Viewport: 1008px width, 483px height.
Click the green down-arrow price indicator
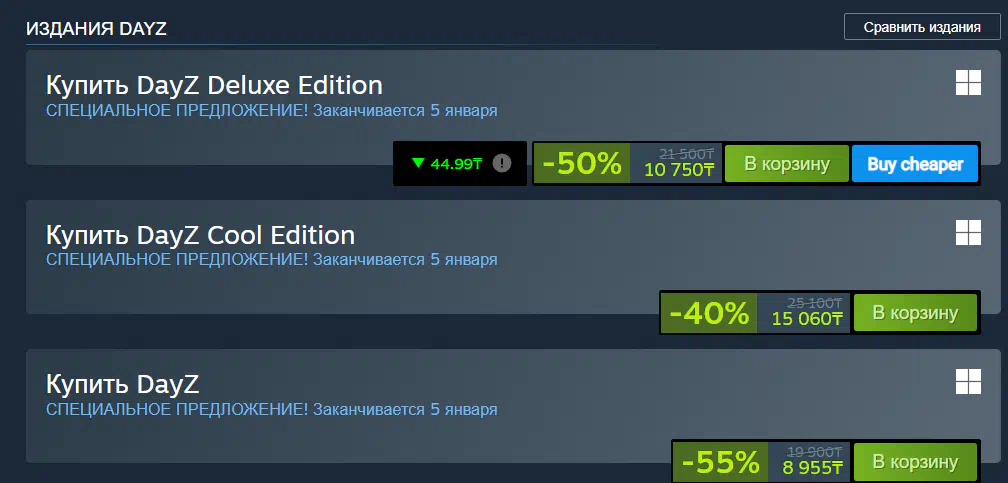coord(418,163)
